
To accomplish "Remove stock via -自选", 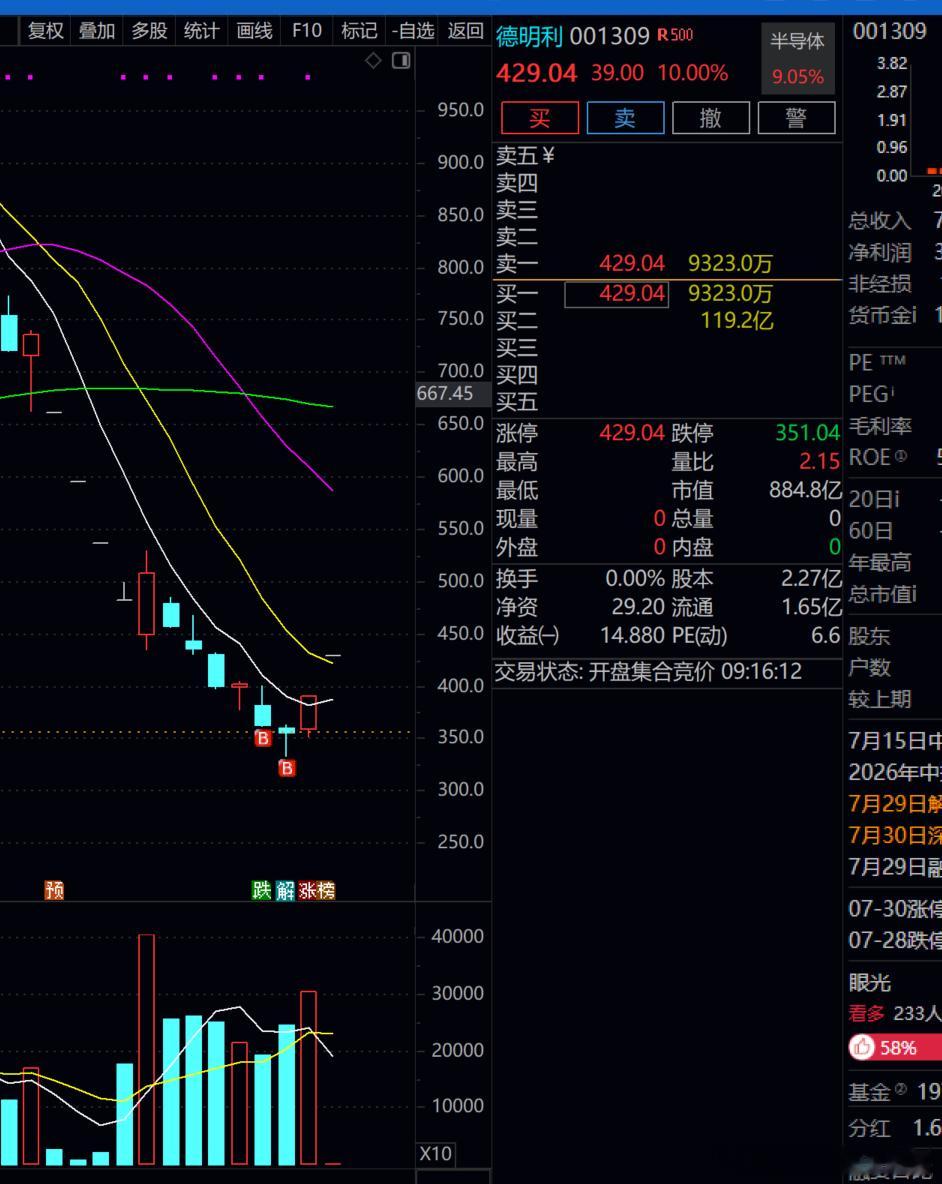I will pyautogui.click(x=413, y=31).
